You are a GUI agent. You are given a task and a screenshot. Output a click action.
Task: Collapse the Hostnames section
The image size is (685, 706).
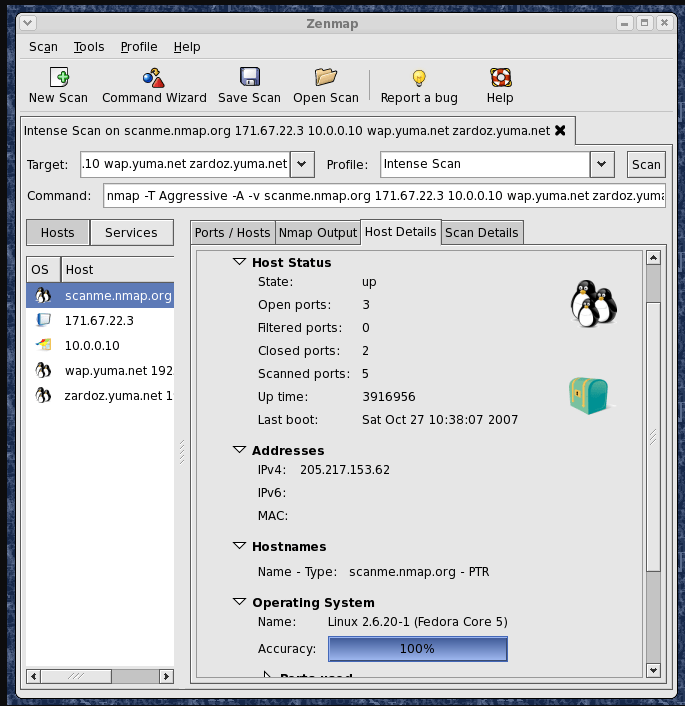click(239, 546)
